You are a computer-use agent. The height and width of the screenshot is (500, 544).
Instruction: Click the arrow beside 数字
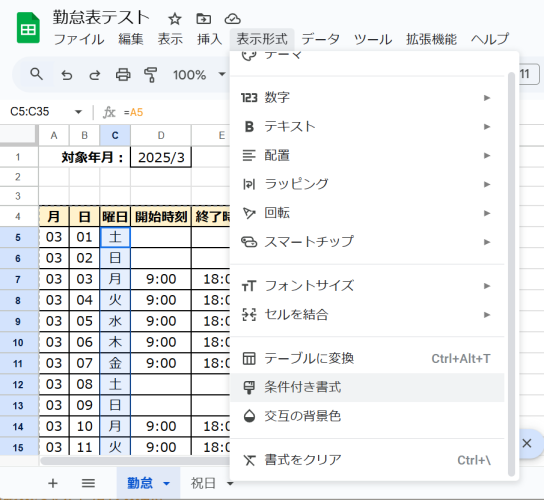click(x=487, y=98)
